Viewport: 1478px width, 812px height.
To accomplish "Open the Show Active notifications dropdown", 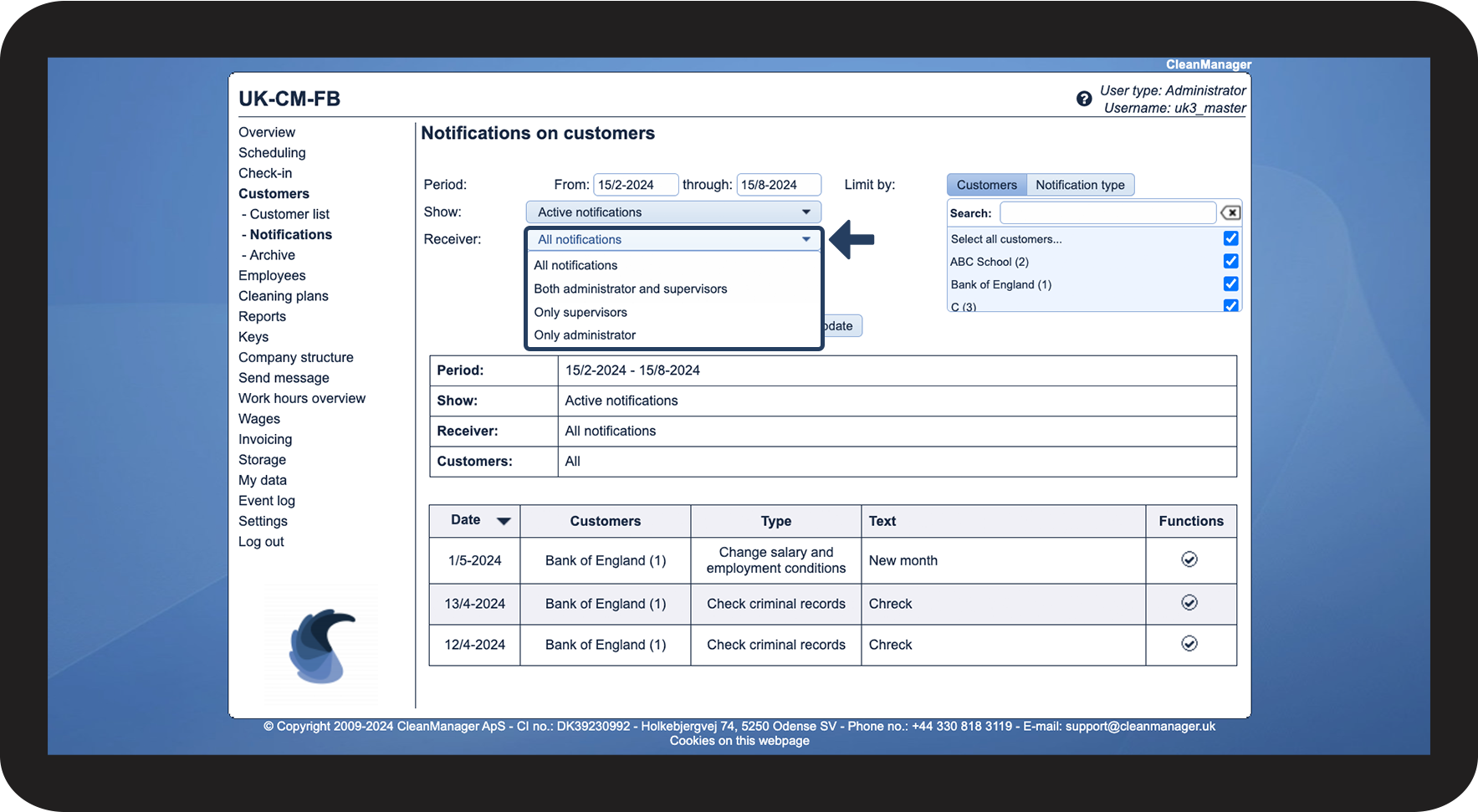I will pyautogui.click(x=673, y=212).
